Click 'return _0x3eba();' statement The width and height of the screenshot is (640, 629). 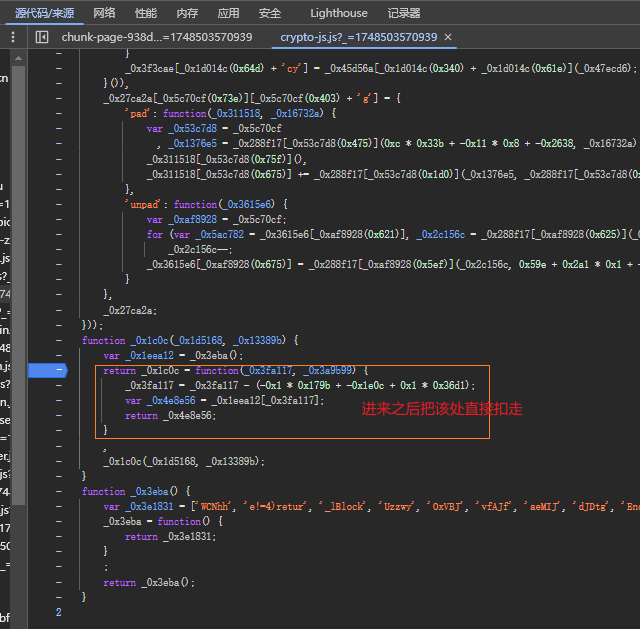[149, 582]
